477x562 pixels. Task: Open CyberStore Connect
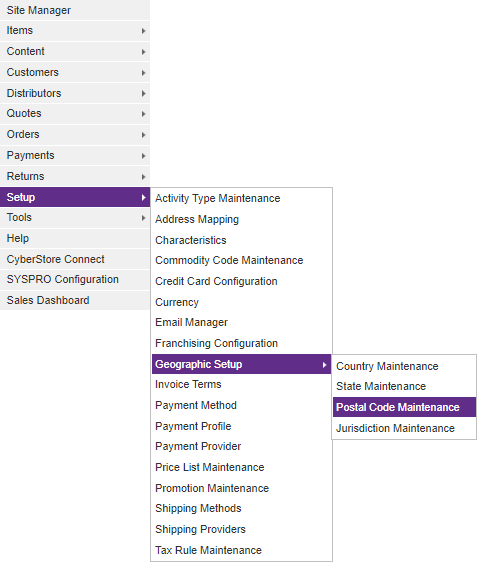[x=75, y=259]
